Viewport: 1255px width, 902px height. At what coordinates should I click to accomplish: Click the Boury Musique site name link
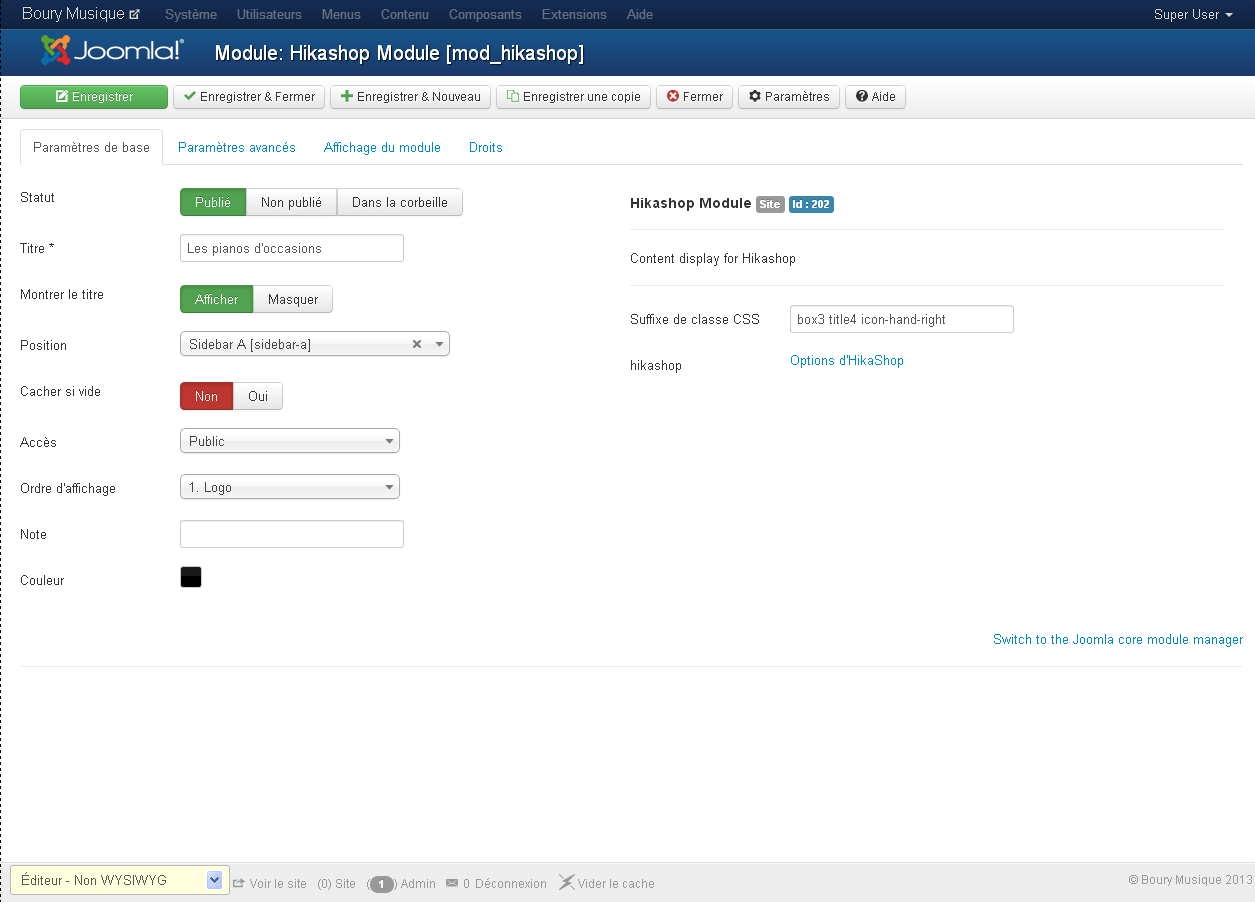pyautogui.click(x=73, y=14)
